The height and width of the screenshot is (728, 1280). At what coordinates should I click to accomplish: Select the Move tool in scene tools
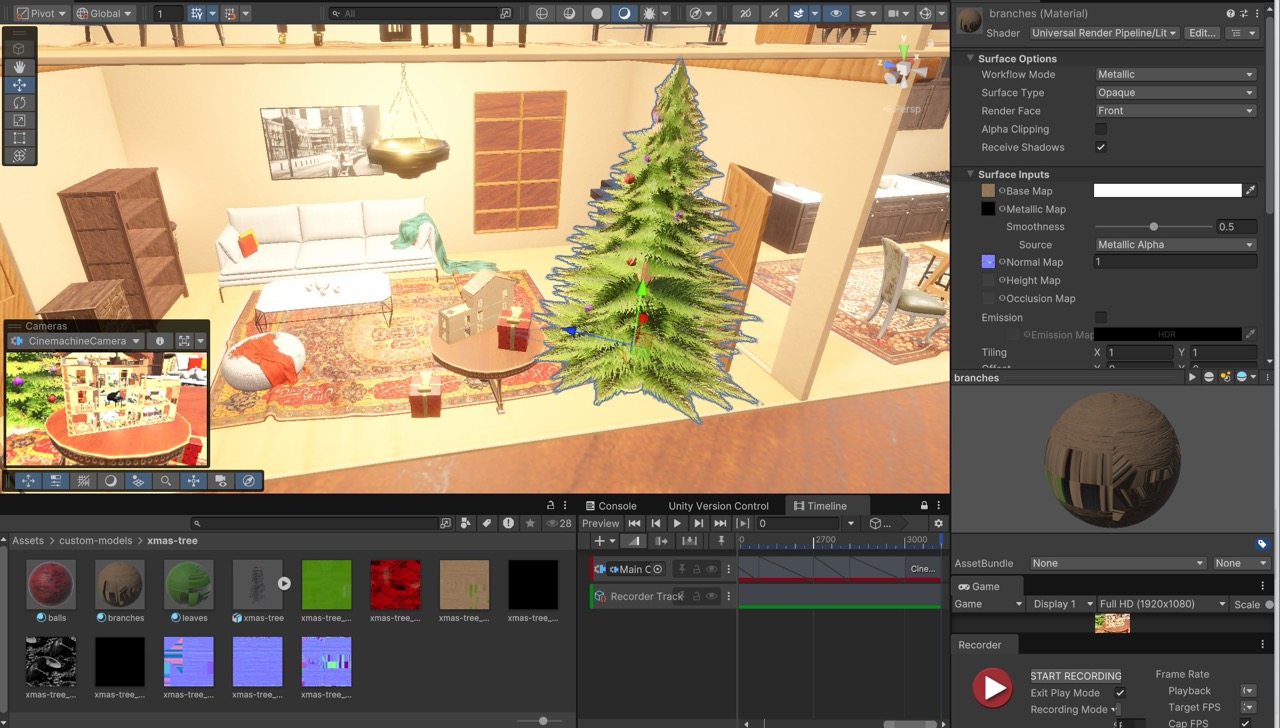coord(19,85)
